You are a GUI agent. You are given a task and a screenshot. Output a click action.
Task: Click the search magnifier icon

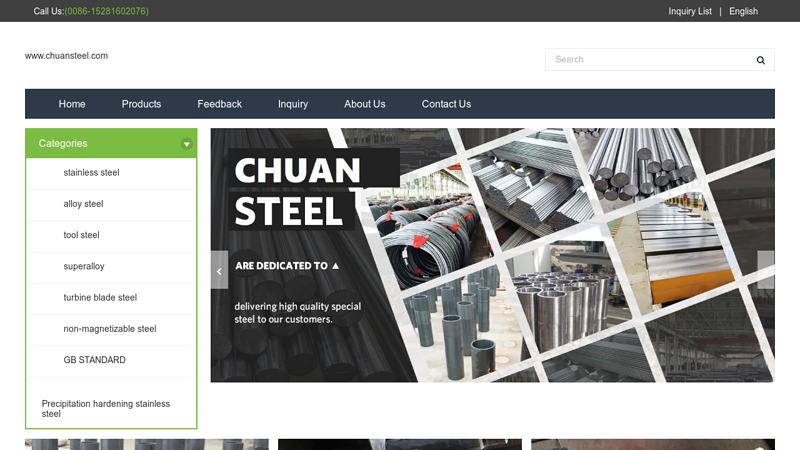(x=760, y=60)
